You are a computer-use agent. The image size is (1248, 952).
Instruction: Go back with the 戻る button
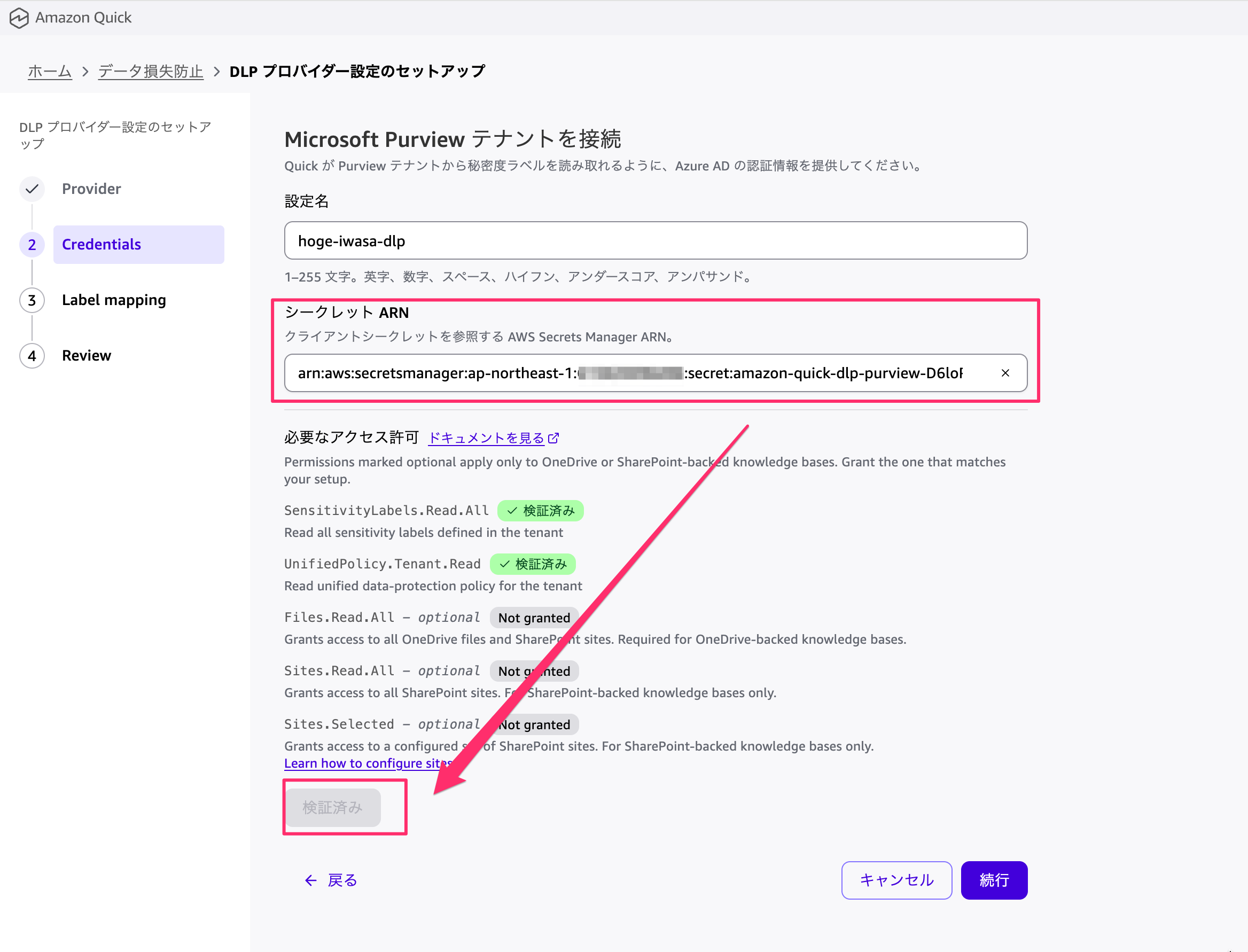(331, 880)
